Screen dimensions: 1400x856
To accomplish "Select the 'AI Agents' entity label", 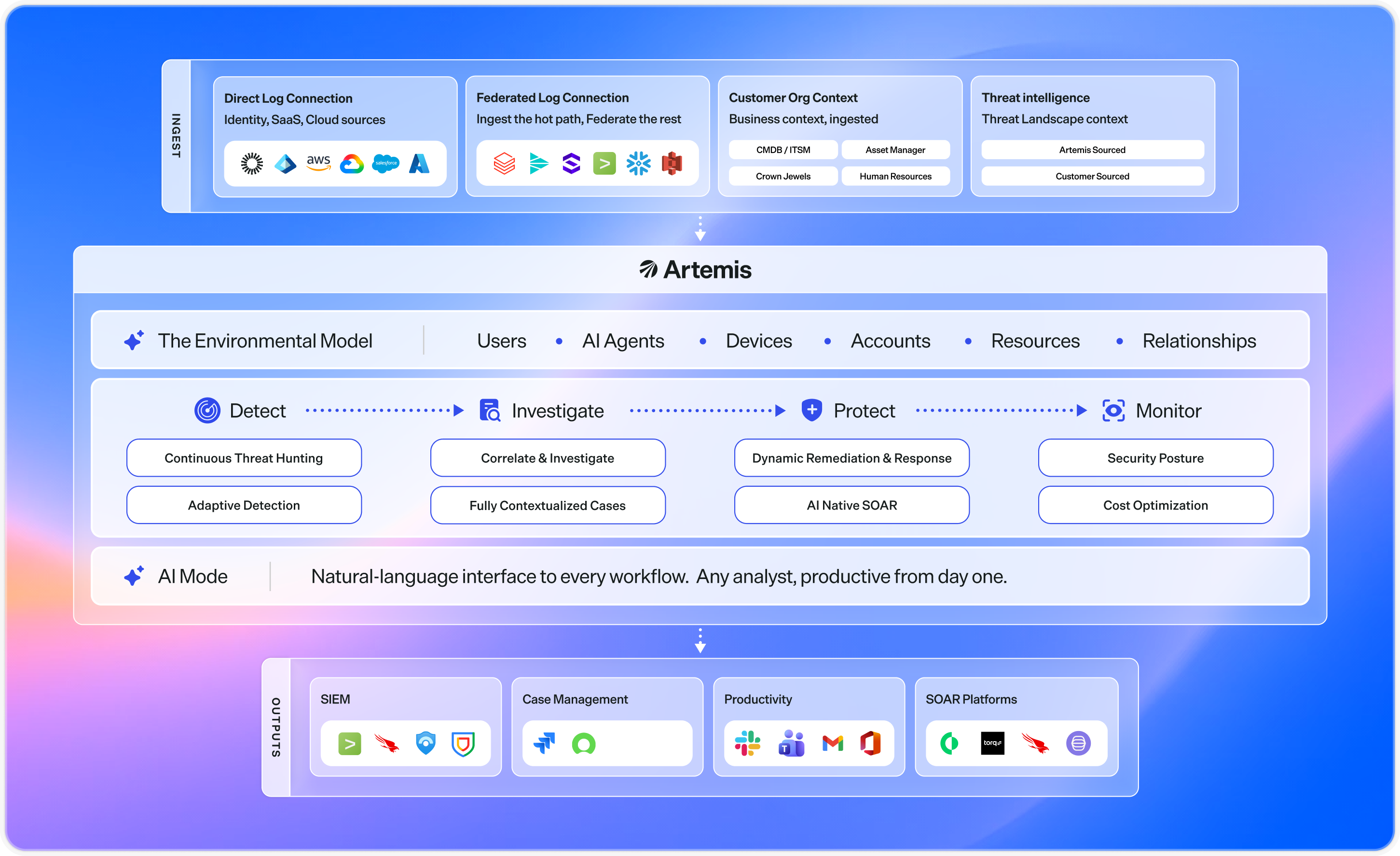I will (623, 341).
